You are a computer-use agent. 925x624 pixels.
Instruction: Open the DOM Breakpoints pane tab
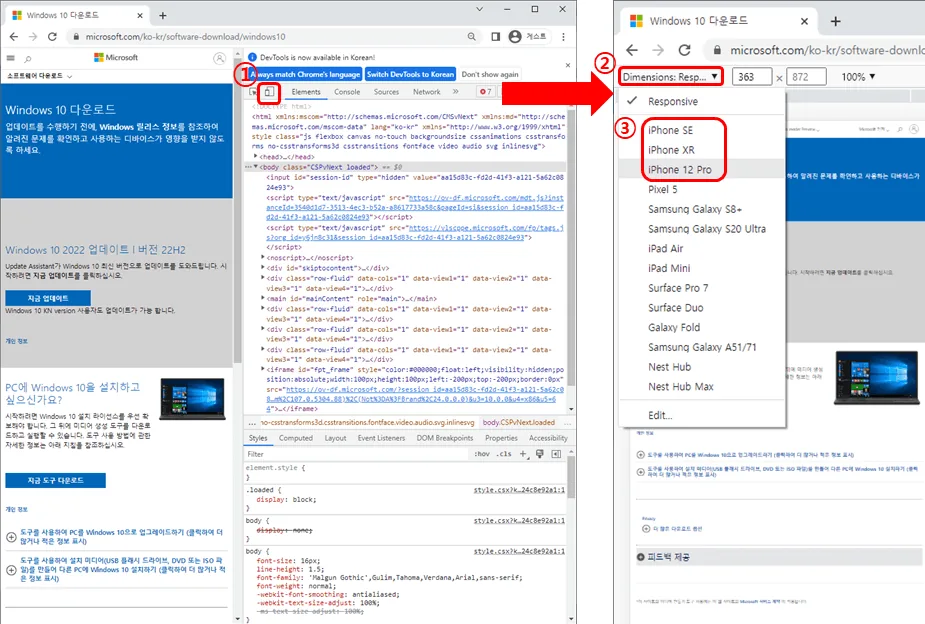point(445,438)
